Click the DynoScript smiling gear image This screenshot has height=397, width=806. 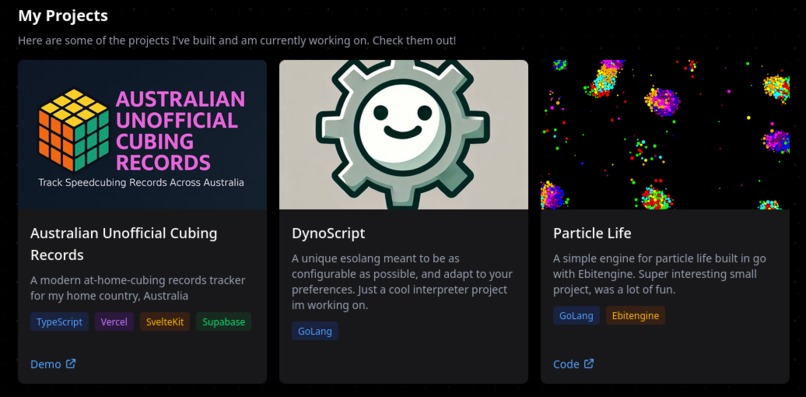(x=404, y=135)
